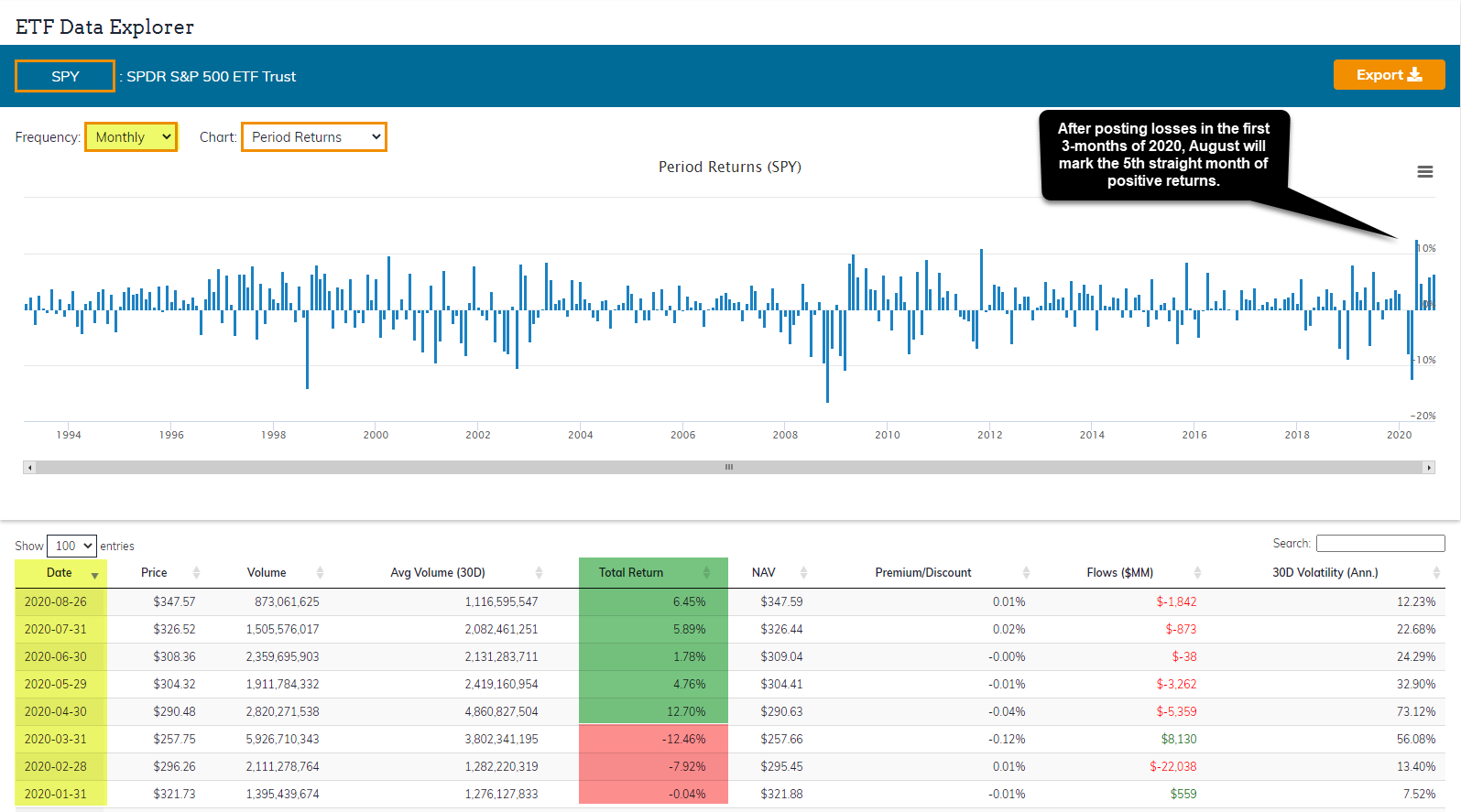Open the chart hamburger context menu
The image size is (1461, 812).
(x=1424, y=172)
